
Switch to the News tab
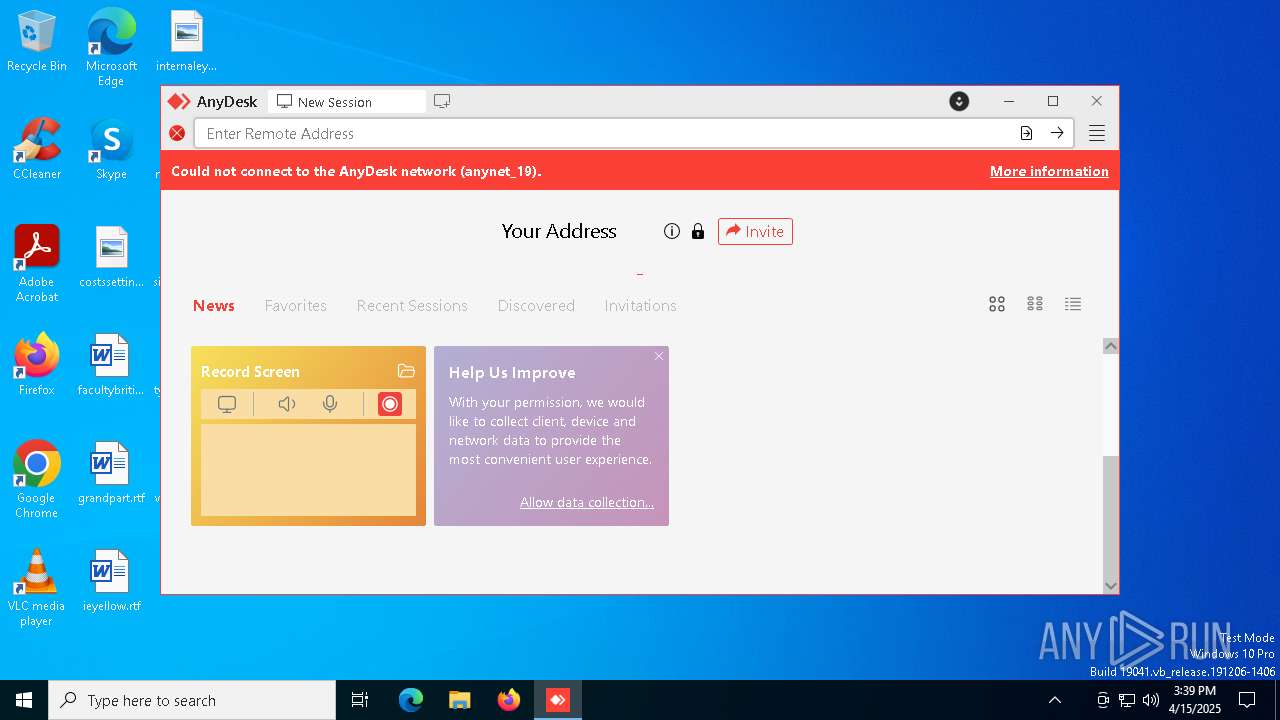click(x=214, y=306)
